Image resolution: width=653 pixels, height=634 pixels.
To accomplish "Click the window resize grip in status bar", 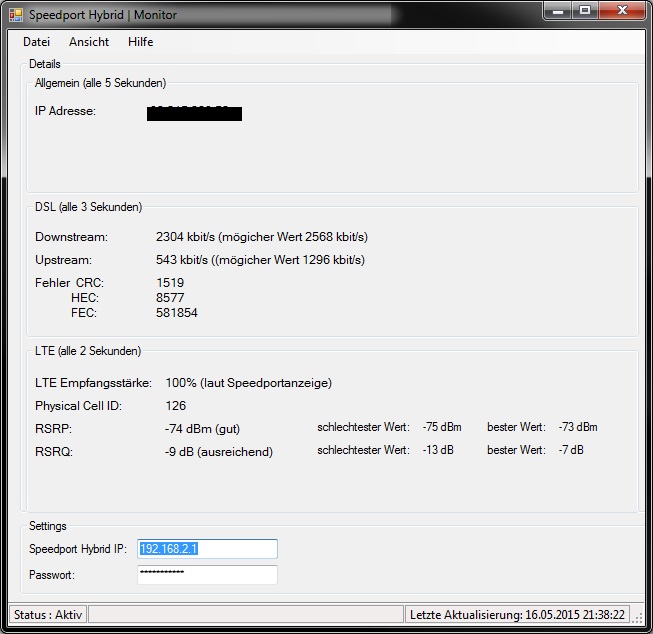I will [637, 618].
